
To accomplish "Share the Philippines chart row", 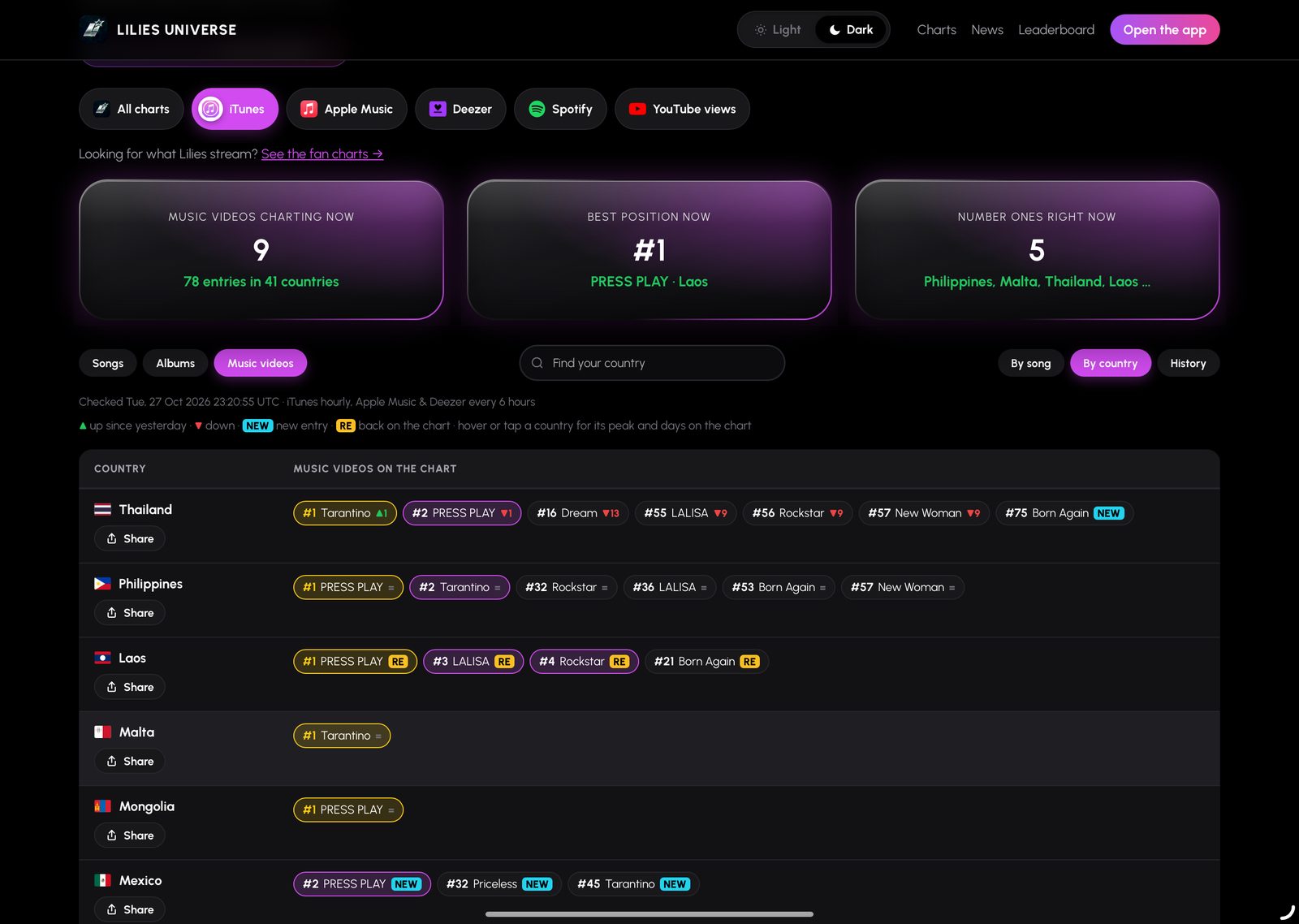I will [130, 613].
